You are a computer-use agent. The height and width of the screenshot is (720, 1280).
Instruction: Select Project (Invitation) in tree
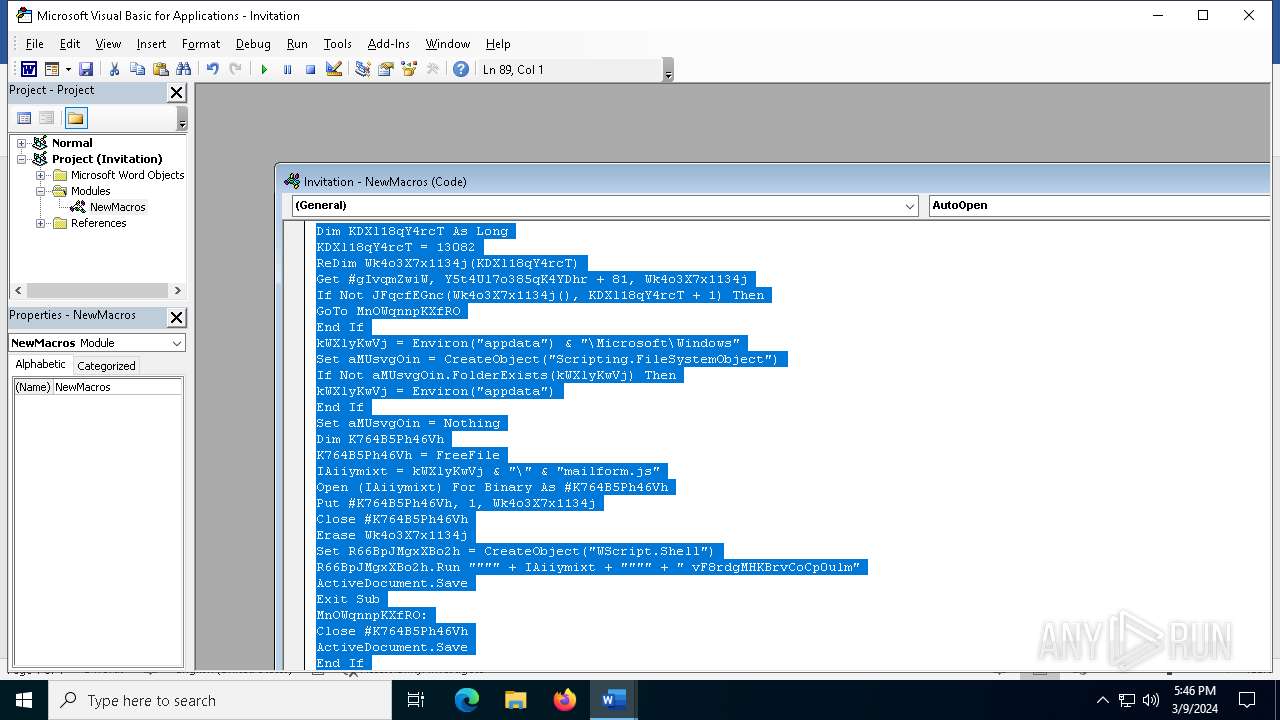(x=107, y=159)
